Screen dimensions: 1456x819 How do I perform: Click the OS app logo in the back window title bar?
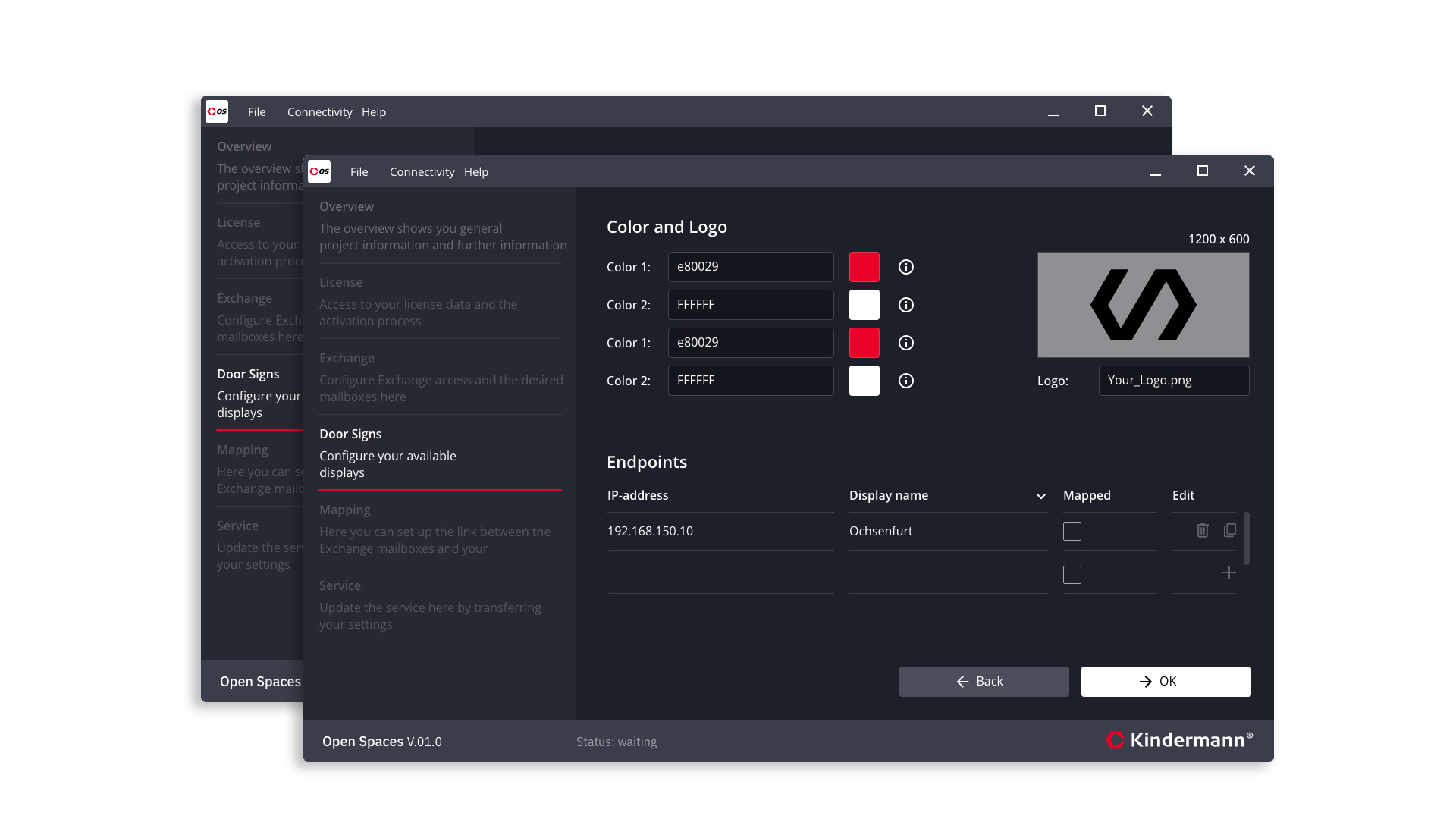[217, 111]
